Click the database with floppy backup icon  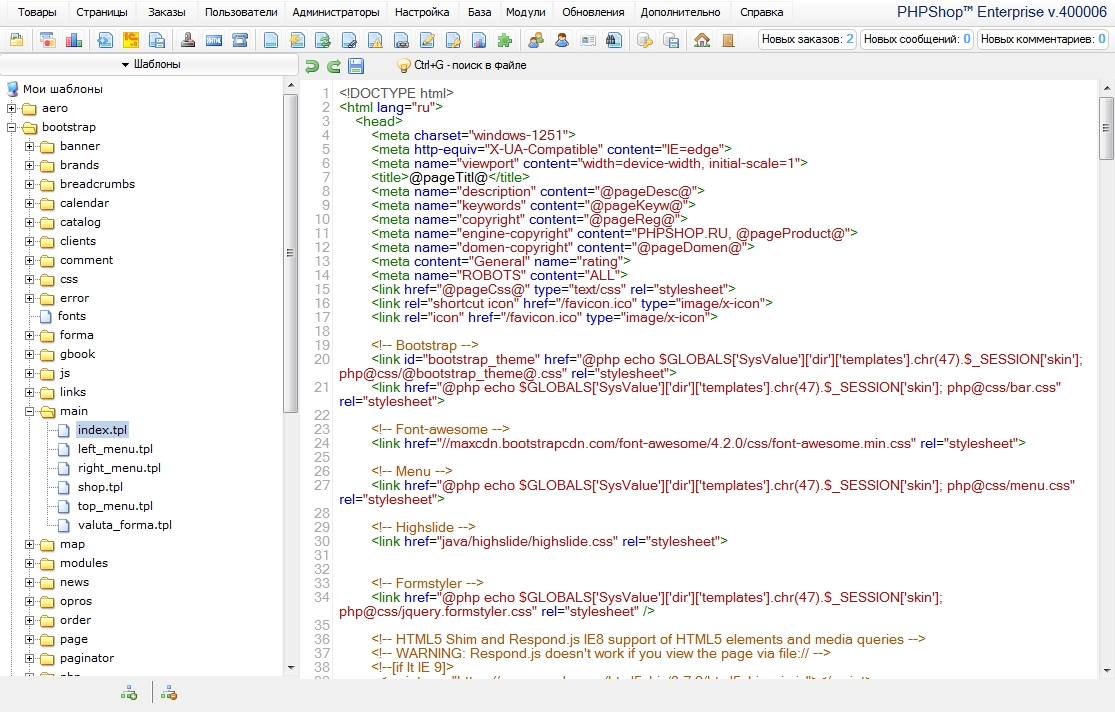pos(671,41)
